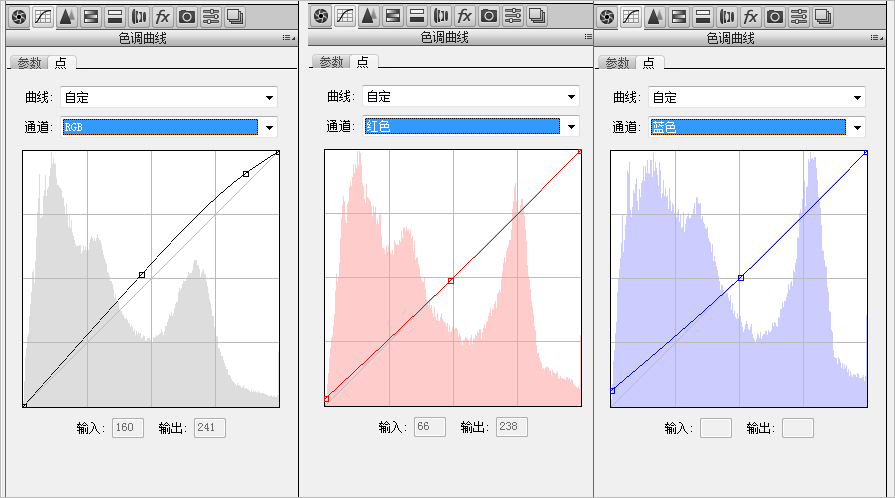Screen dimensions: 895x498
Task: Click empty 输出 field in 蓝色 panel
Action: (x=797, y=428)
